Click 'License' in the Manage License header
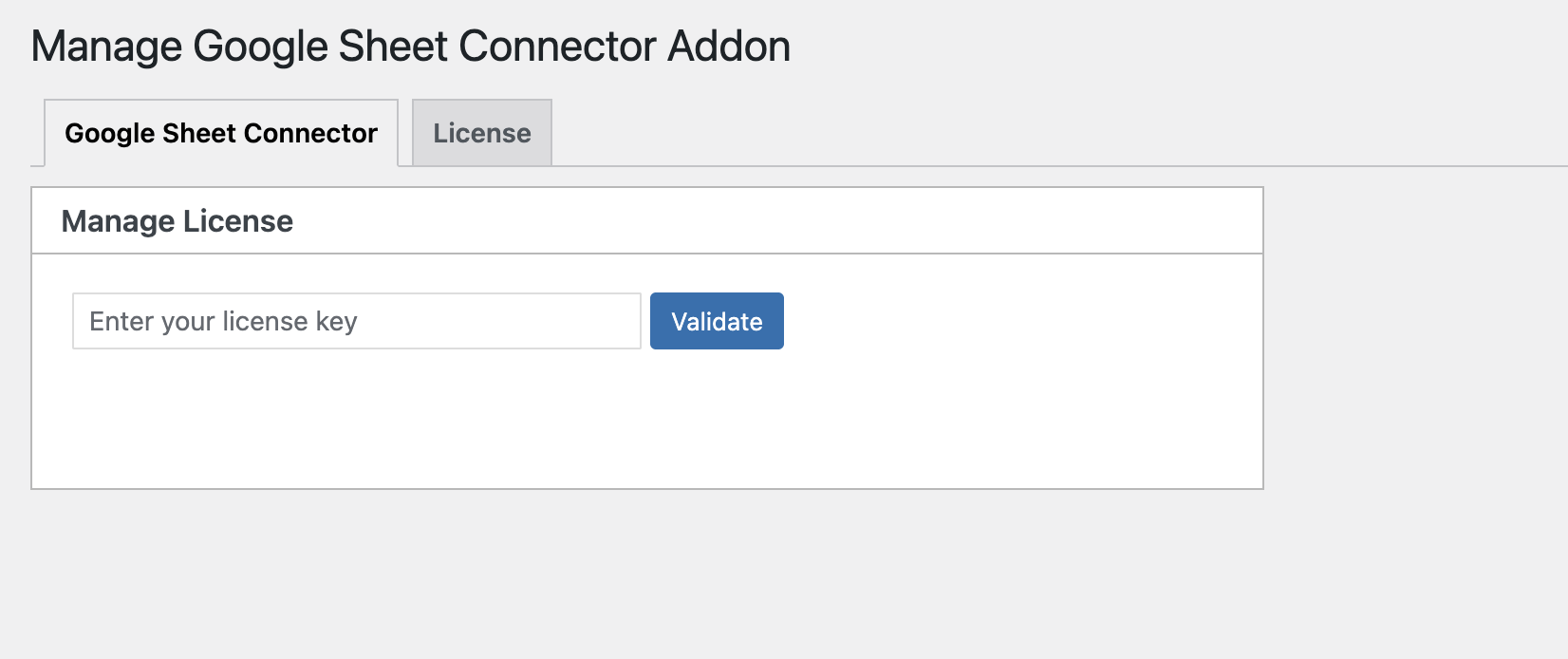The image size is (1568, 659). coord(237,221)
